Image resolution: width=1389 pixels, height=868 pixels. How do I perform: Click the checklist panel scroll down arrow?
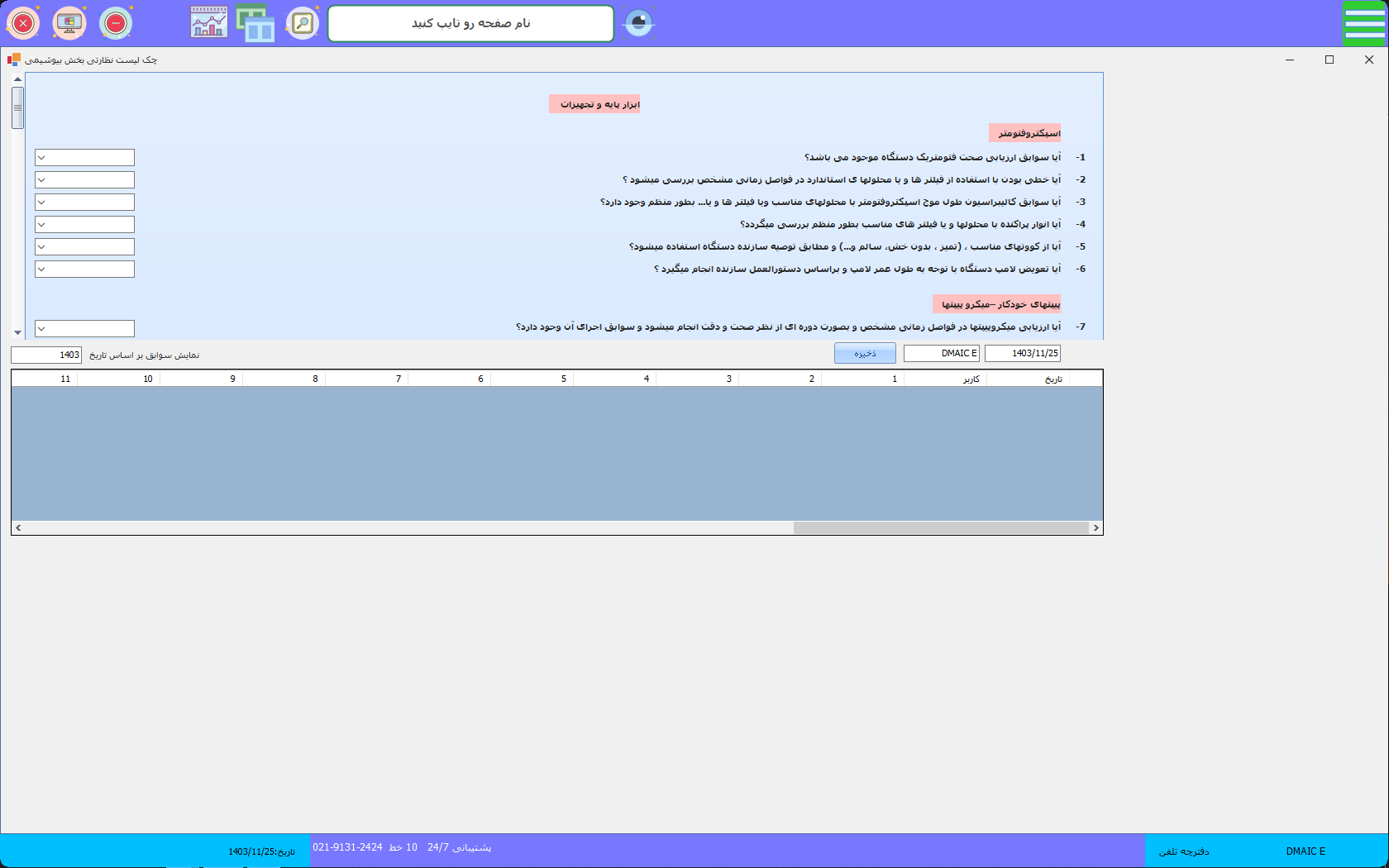(17, 332)
